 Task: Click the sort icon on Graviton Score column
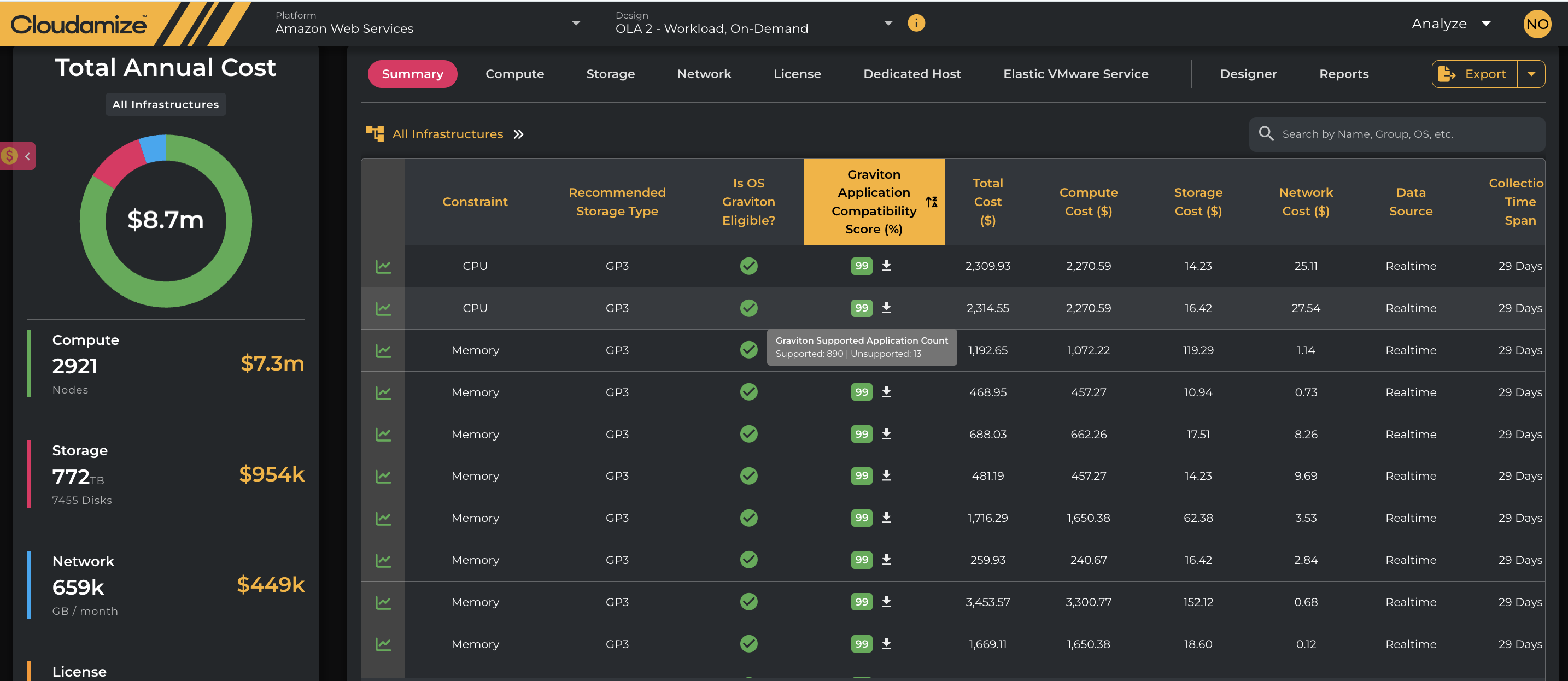point(931,202)
